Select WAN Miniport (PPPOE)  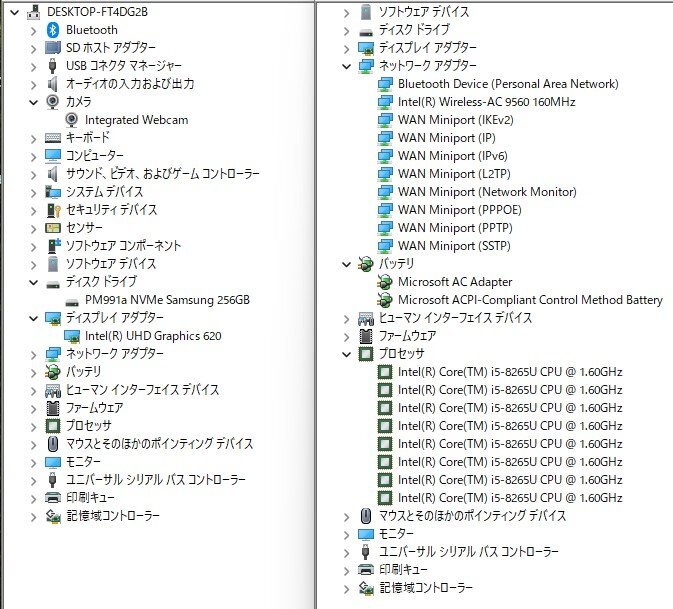[460, 210]
